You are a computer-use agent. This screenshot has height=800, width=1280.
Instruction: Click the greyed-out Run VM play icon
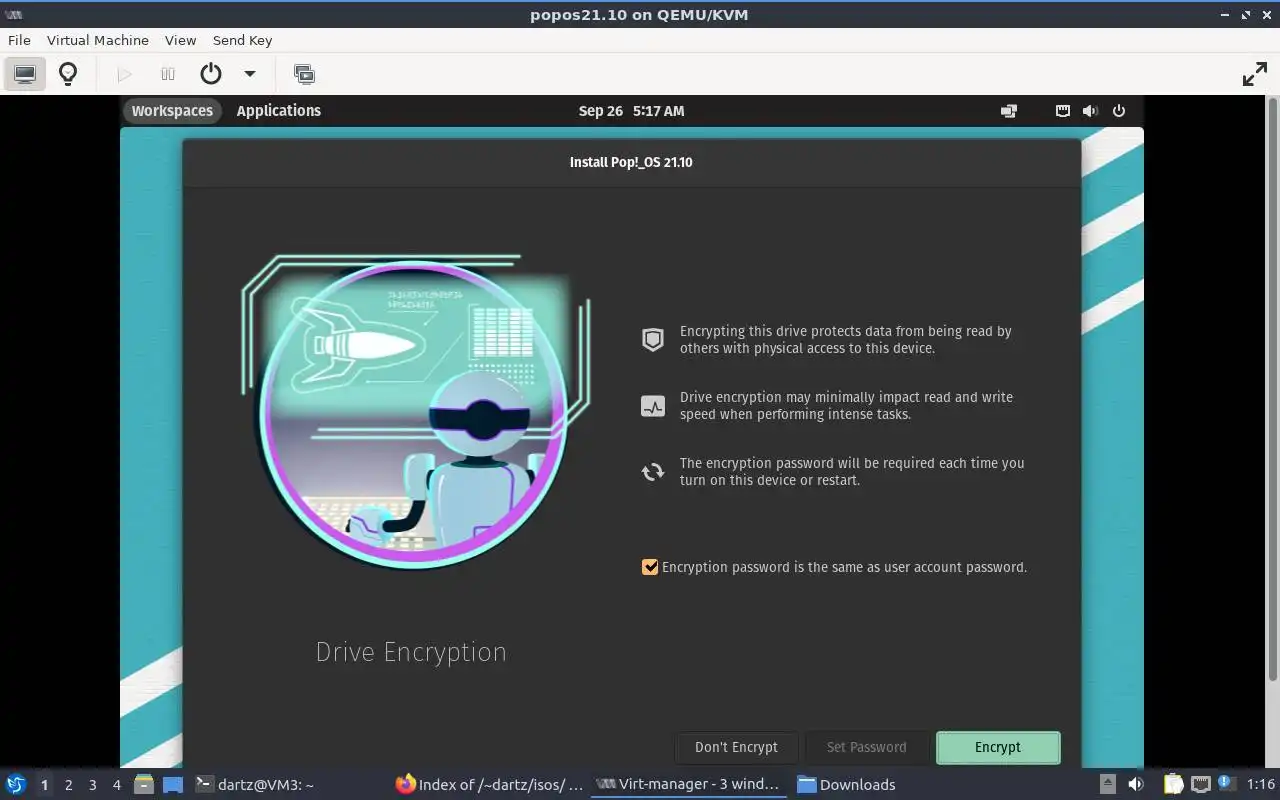[x=124, y=74]
